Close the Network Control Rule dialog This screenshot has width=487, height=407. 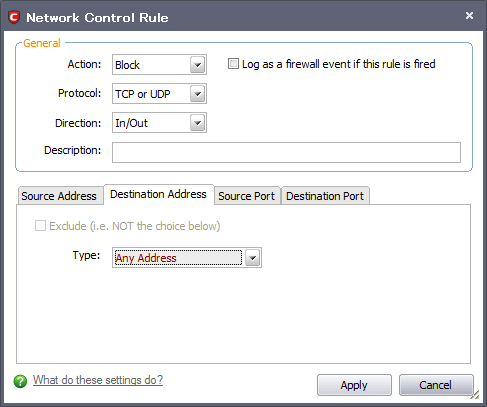point(469,15)
